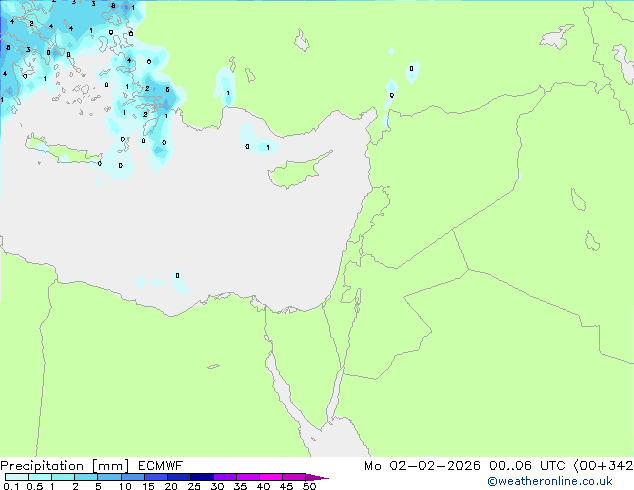Click the island of Cyprus on map
This screenshot has height=490, width=634.
pyautogui.click(x=298, y=171)
